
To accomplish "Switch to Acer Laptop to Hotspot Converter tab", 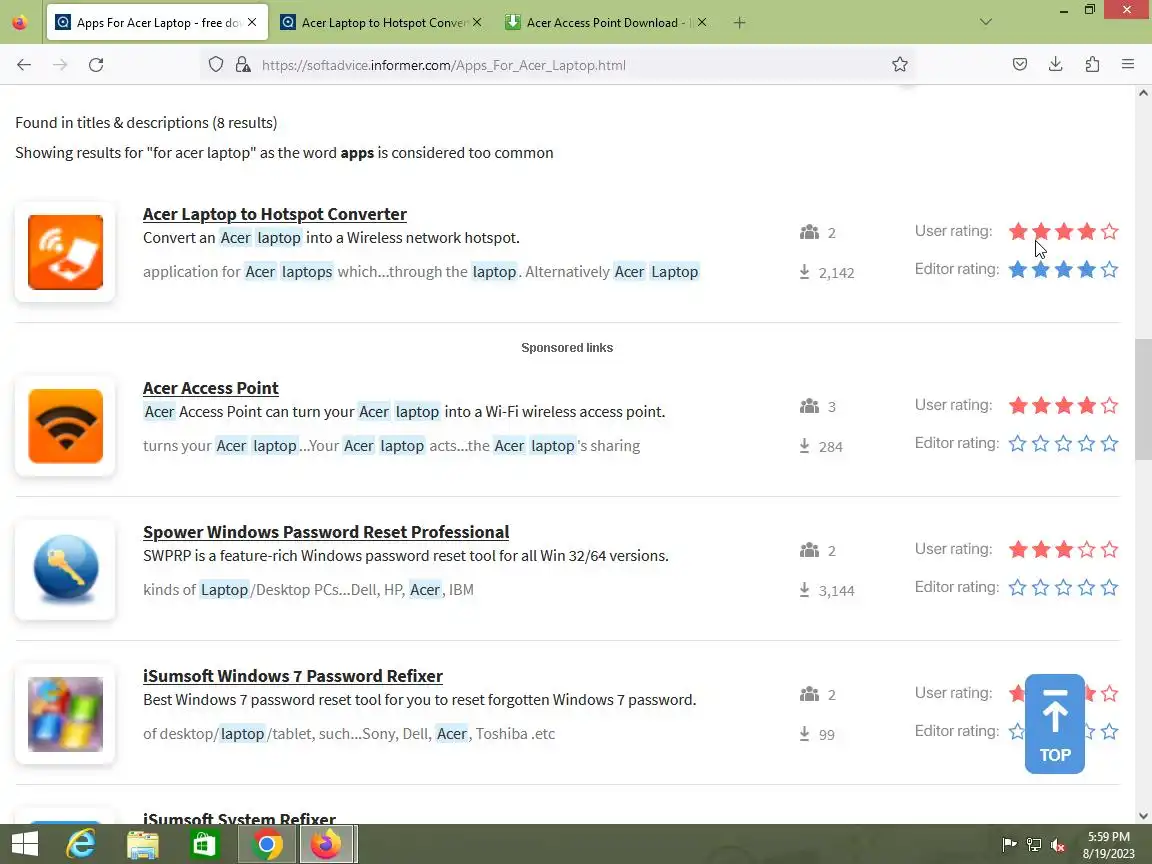I will tap(382, 23).
